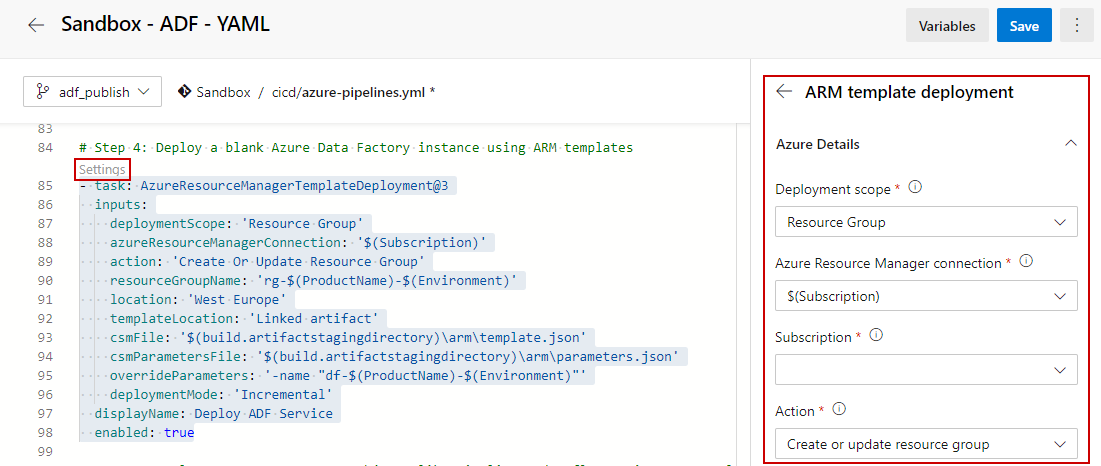Open the more options ellipsis menu

point(1077,26)
